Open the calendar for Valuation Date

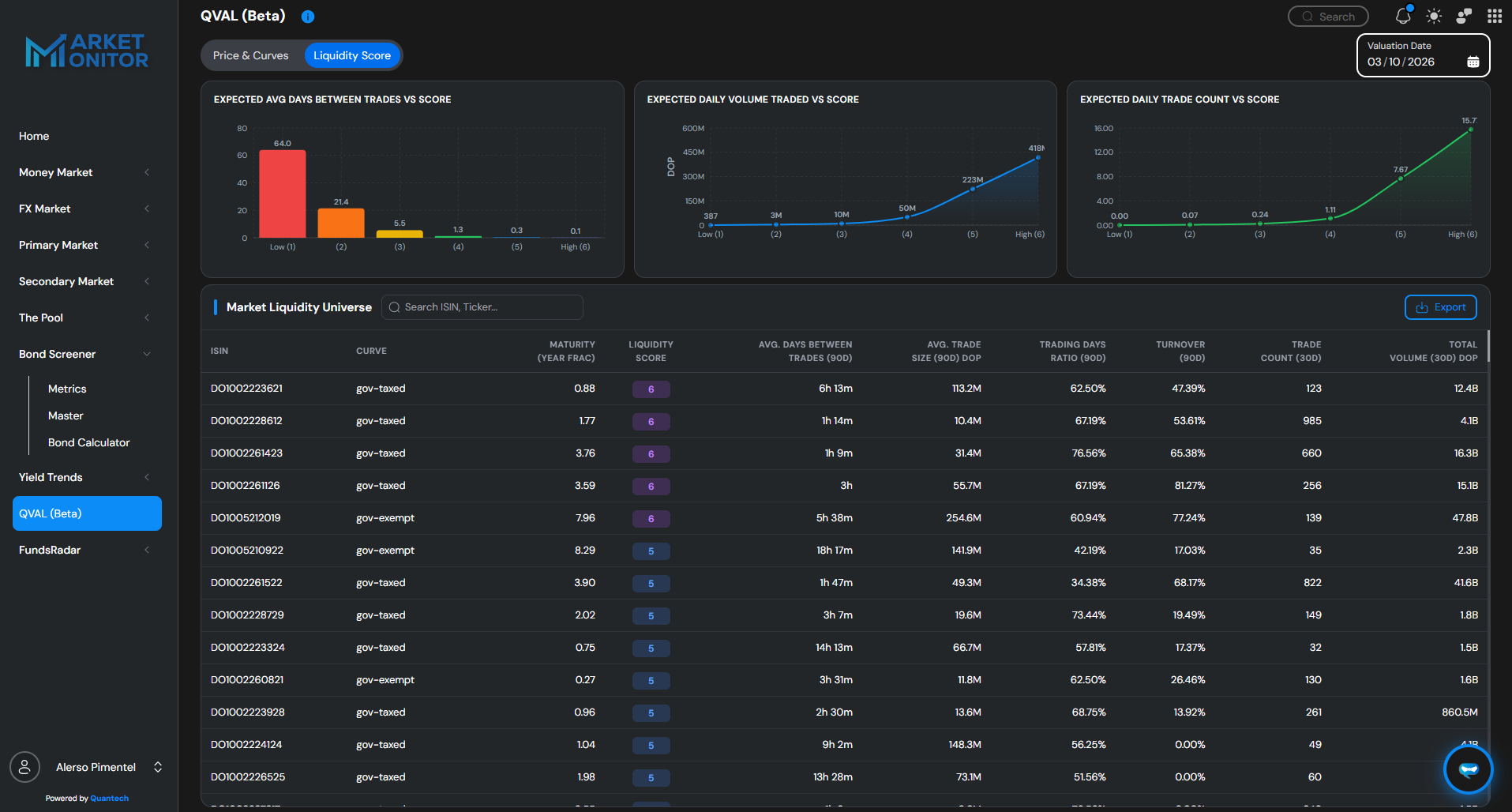1473,61
